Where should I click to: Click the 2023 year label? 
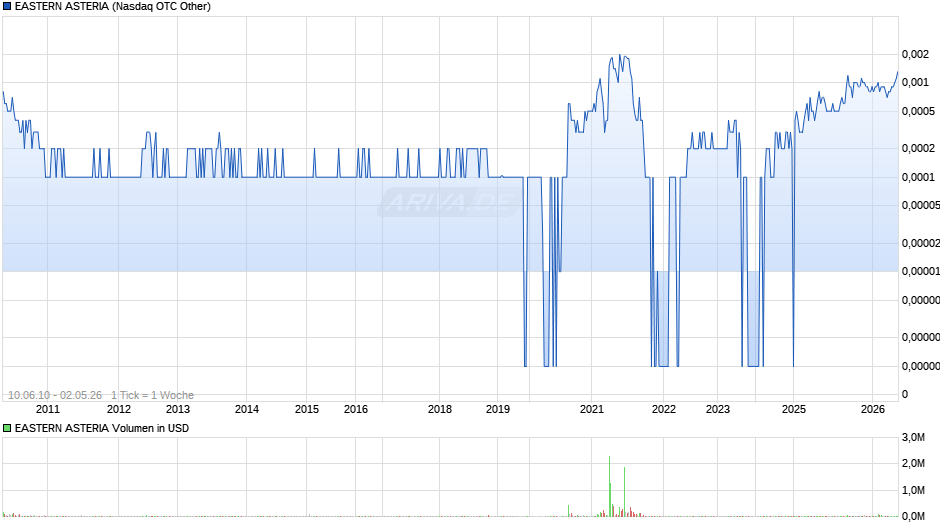click(x=718, y=409)
